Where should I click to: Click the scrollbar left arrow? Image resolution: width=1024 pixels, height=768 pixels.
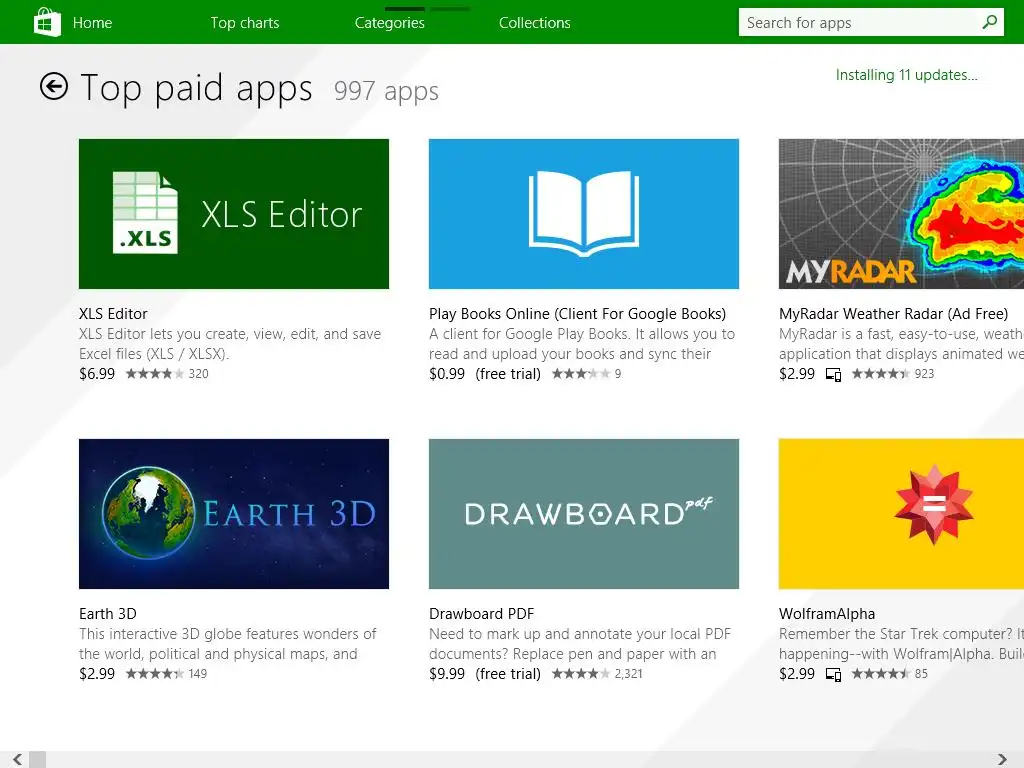pyautogui.click(x=16, y=759)
